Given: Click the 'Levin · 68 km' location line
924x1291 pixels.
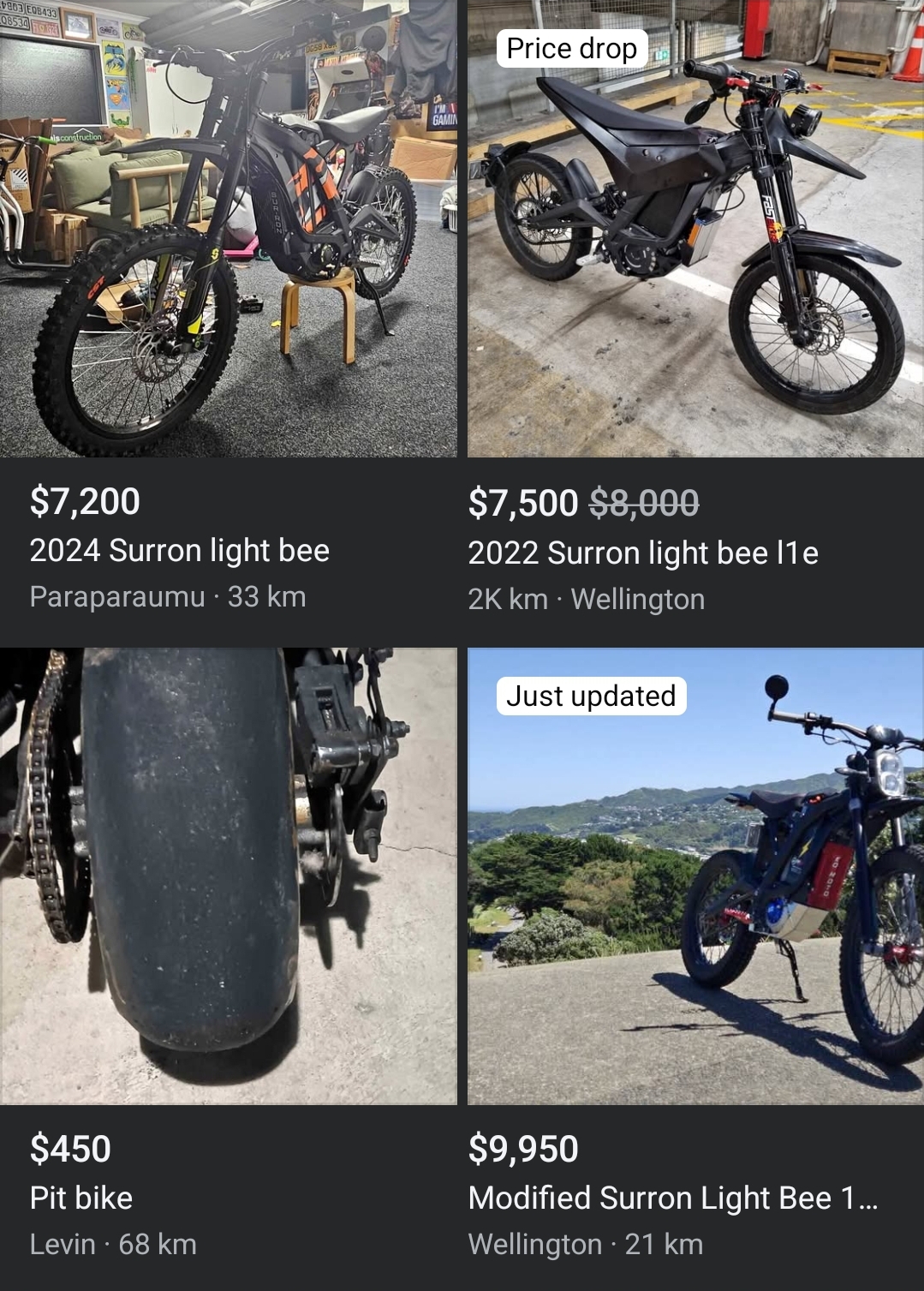Looking at the screenshot, I should point(113,1244).
